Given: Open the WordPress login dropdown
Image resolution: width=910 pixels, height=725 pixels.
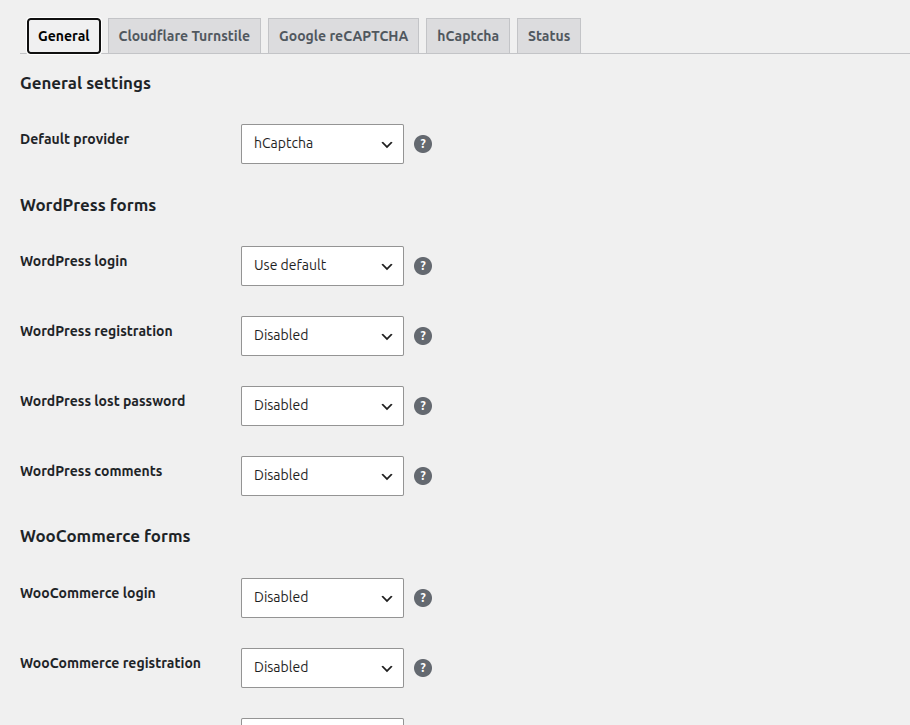Looking at the screenshot, I should tap(322, 266).
